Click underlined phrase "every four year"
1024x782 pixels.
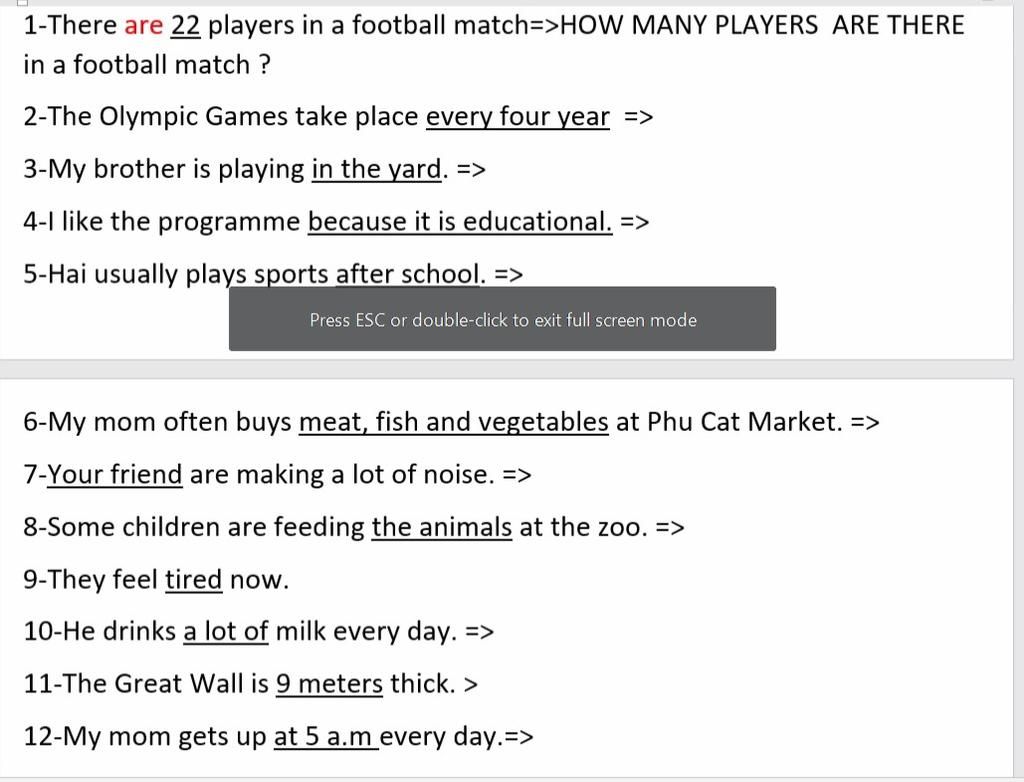(517, 117)
